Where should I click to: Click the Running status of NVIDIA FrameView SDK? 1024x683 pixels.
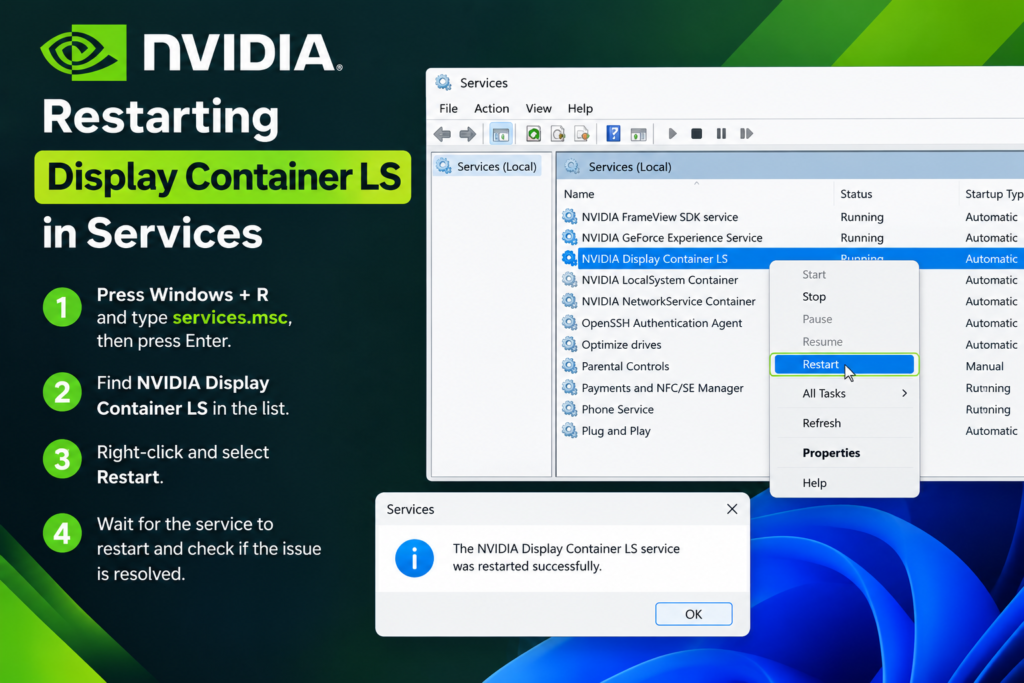(x=861, y=217)
